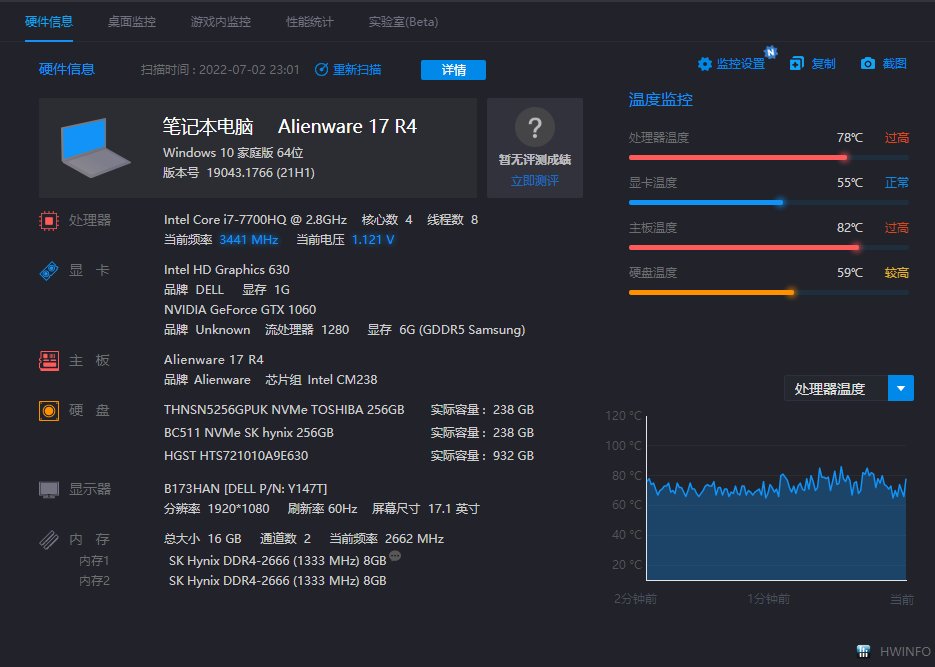Switch to the 桌面监控 tab
Viewport: 935px width, 667px height.
point(131,21)
